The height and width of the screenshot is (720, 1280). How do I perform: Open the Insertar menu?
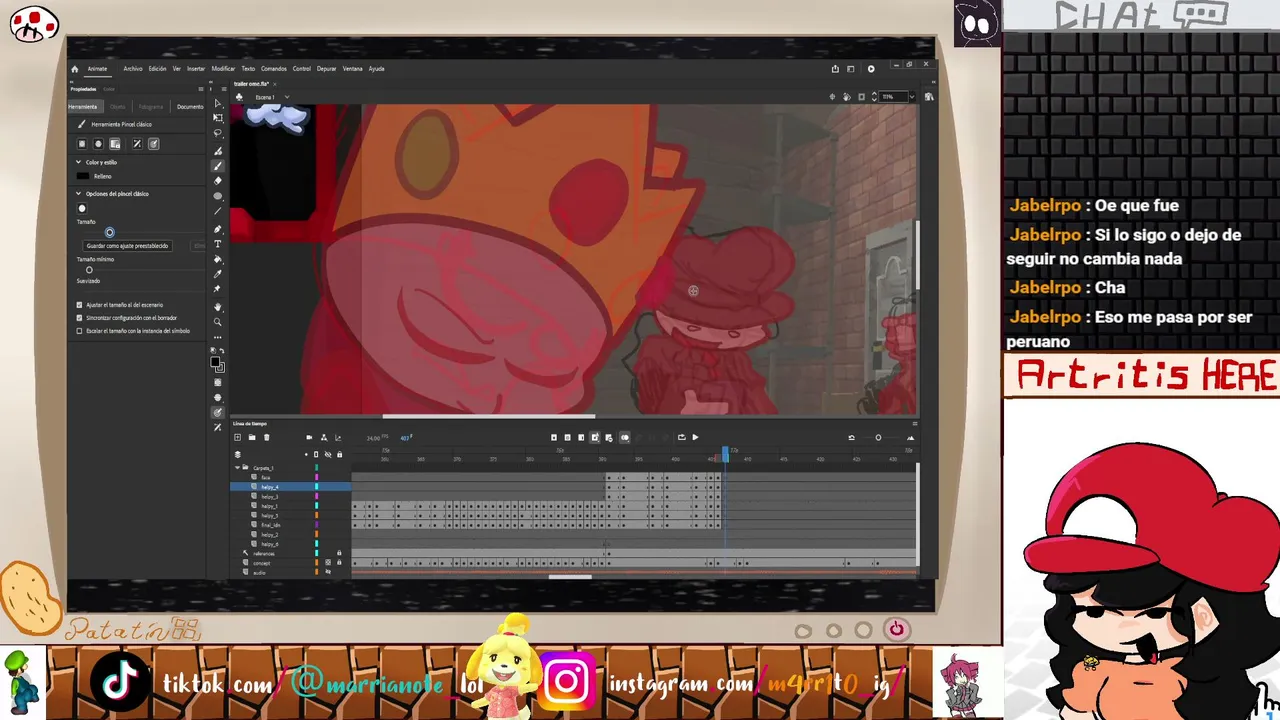(196, 69)
